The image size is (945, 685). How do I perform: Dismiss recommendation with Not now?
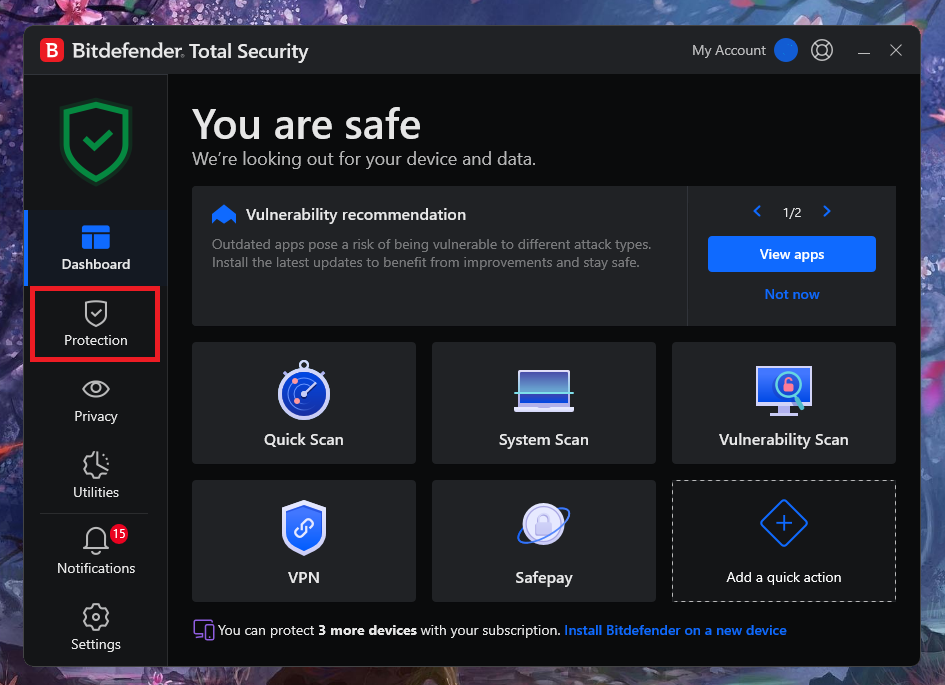(791, 294)
